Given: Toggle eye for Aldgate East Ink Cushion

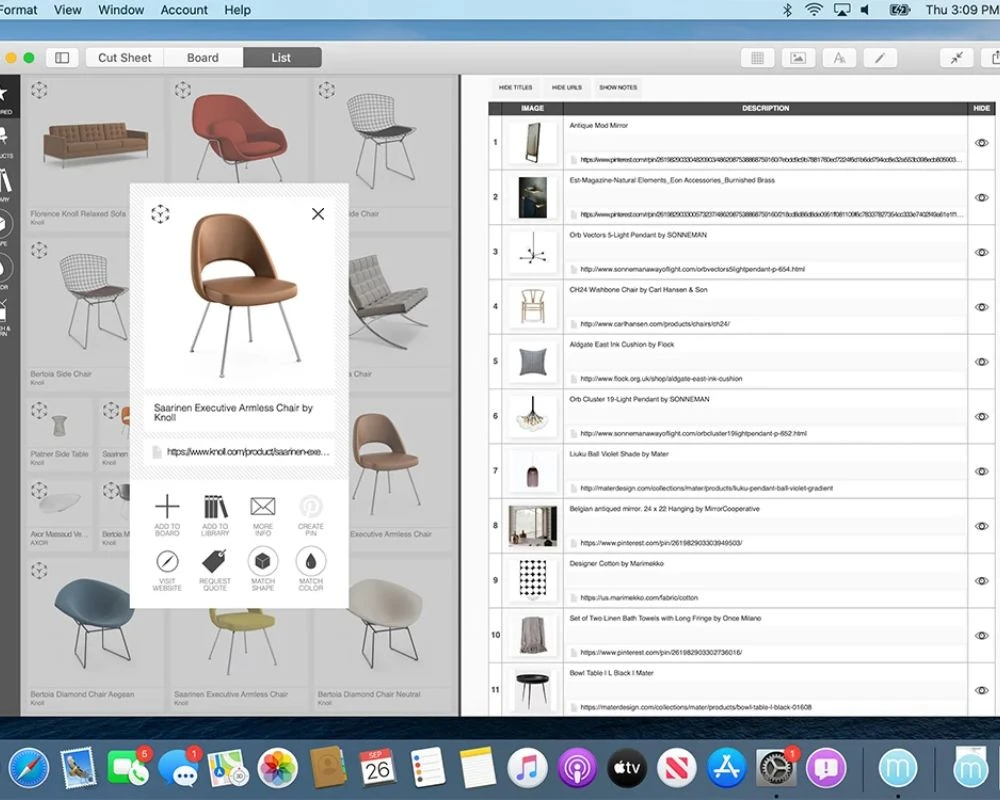Looking at the screenshot, I should [x=982, y=362].
